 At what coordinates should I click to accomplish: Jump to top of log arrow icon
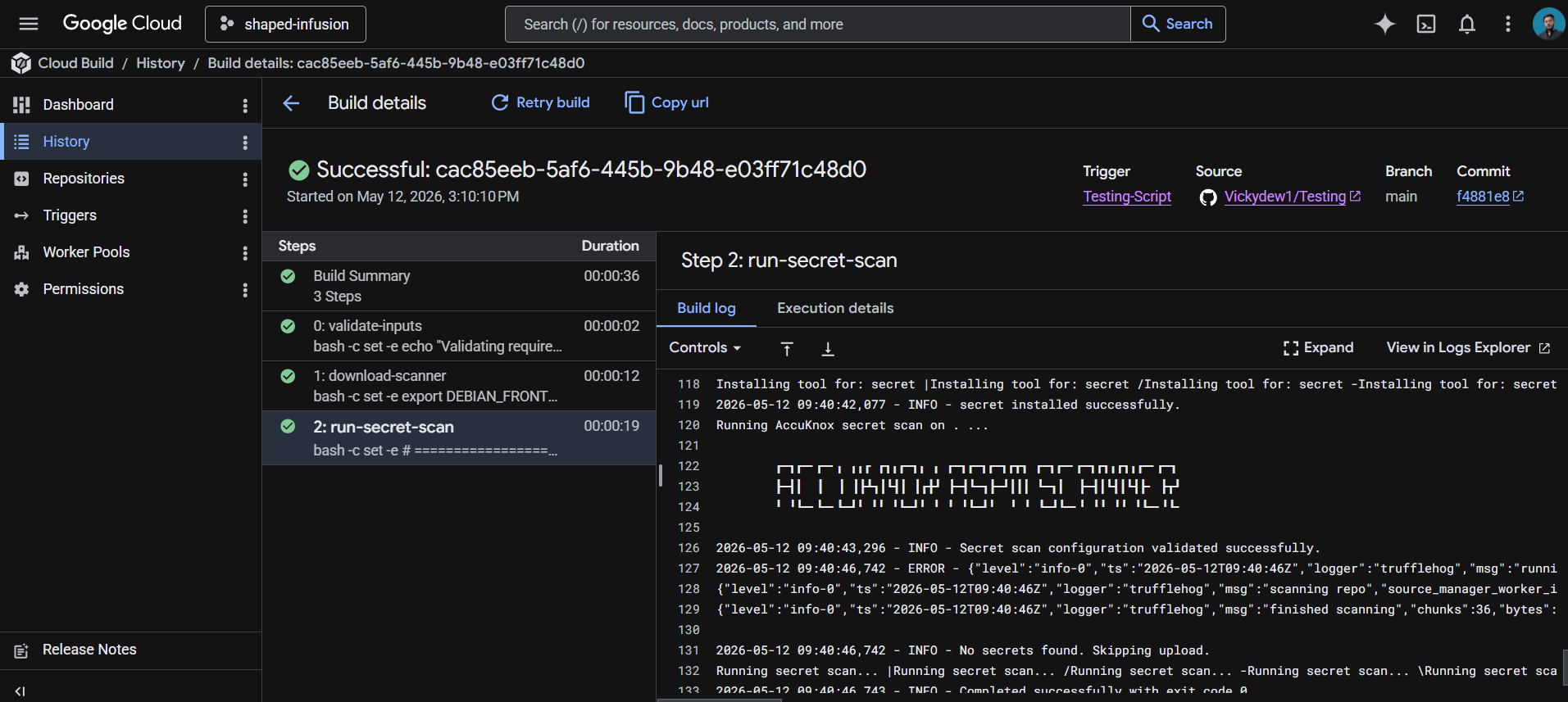tap(787, 349)
